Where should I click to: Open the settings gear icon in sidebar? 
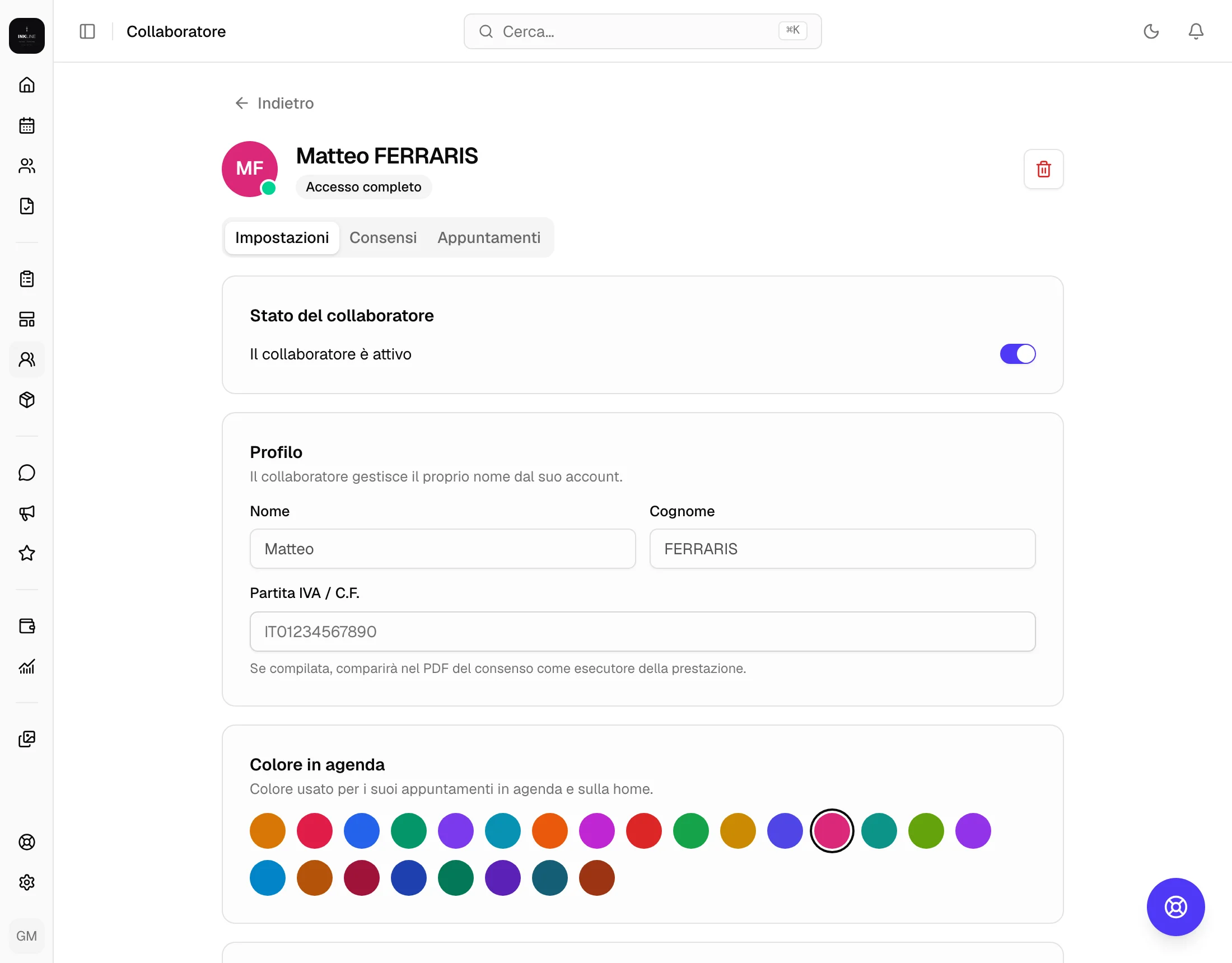tap(26, 882)
